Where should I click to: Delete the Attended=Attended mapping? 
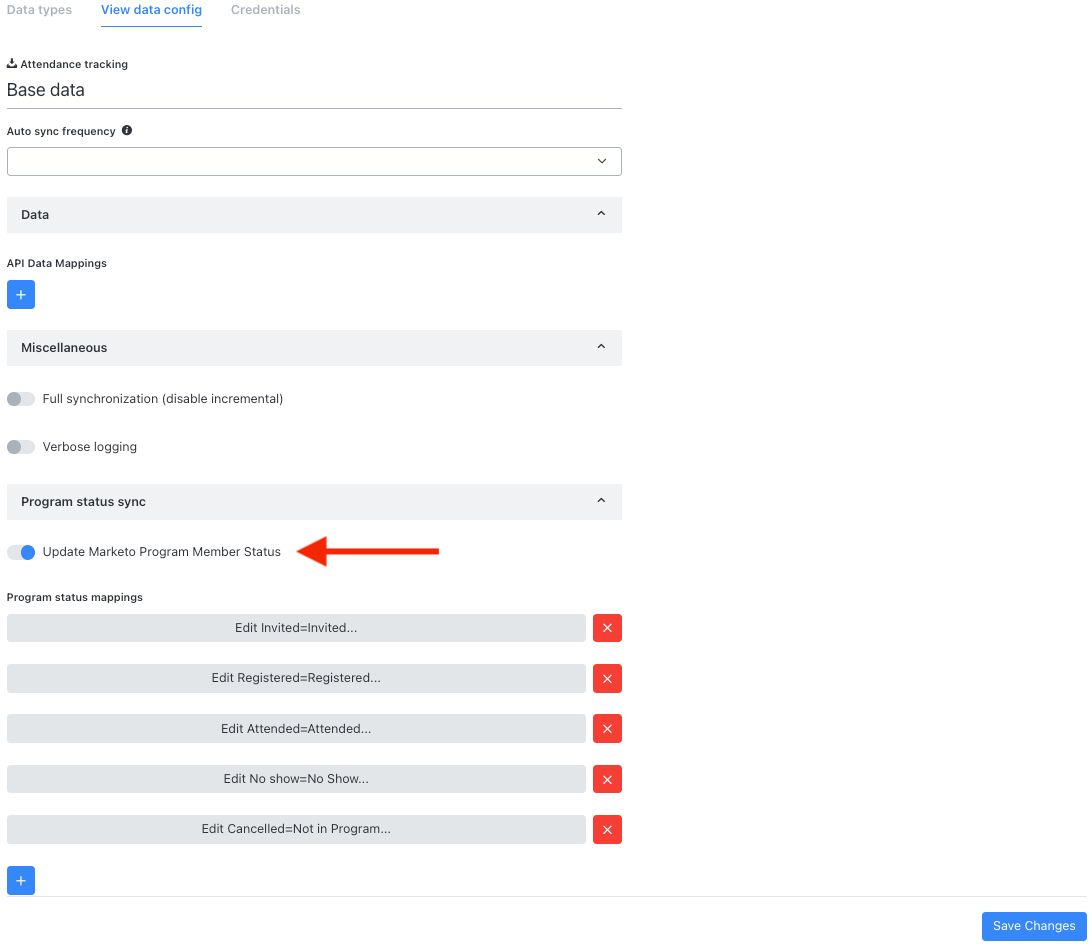(607, 728)
